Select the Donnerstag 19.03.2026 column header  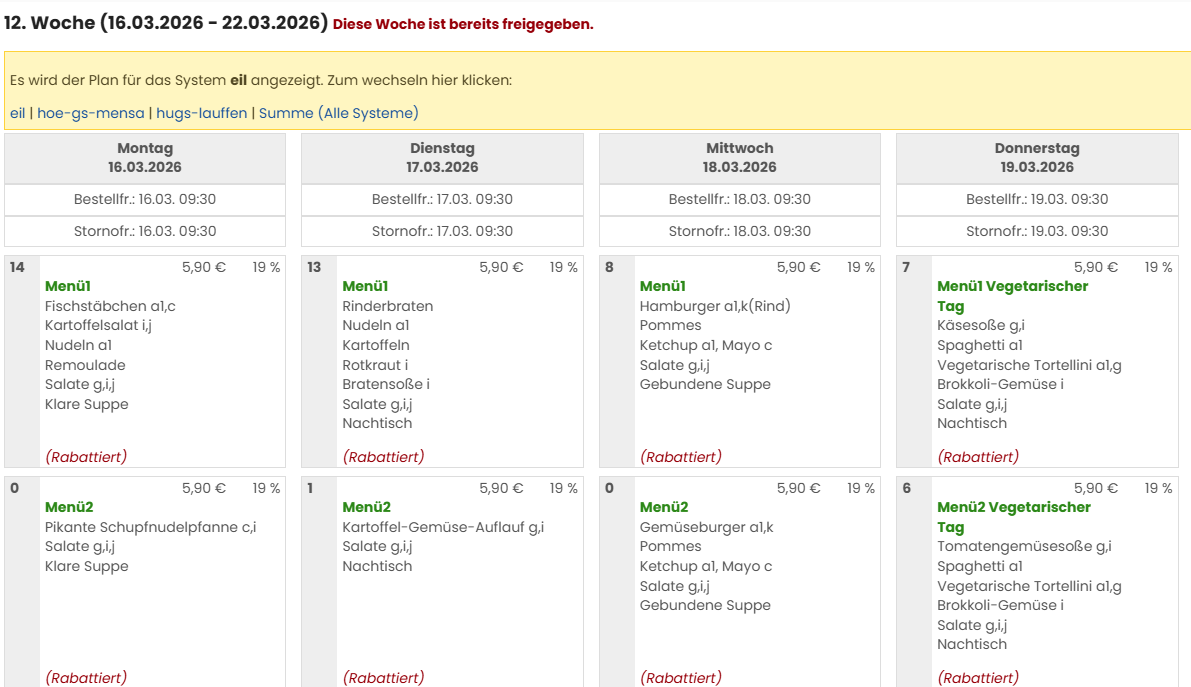(x=1037, y=158)
